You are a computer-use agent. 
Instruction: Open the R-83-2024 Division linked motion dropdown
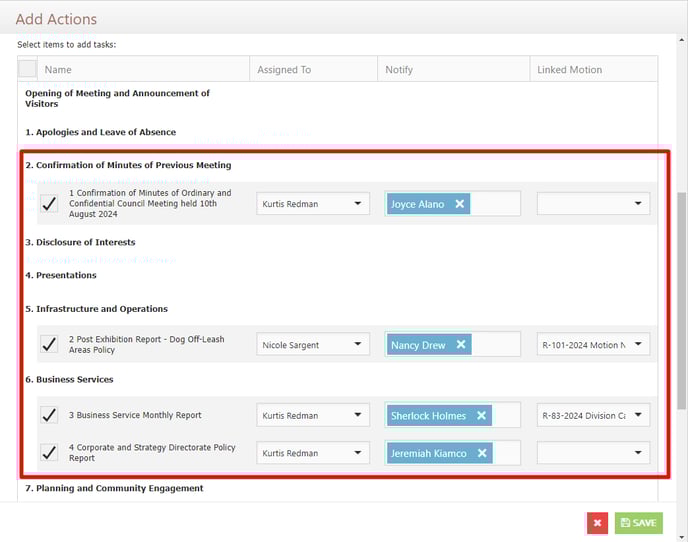point(593,415)
